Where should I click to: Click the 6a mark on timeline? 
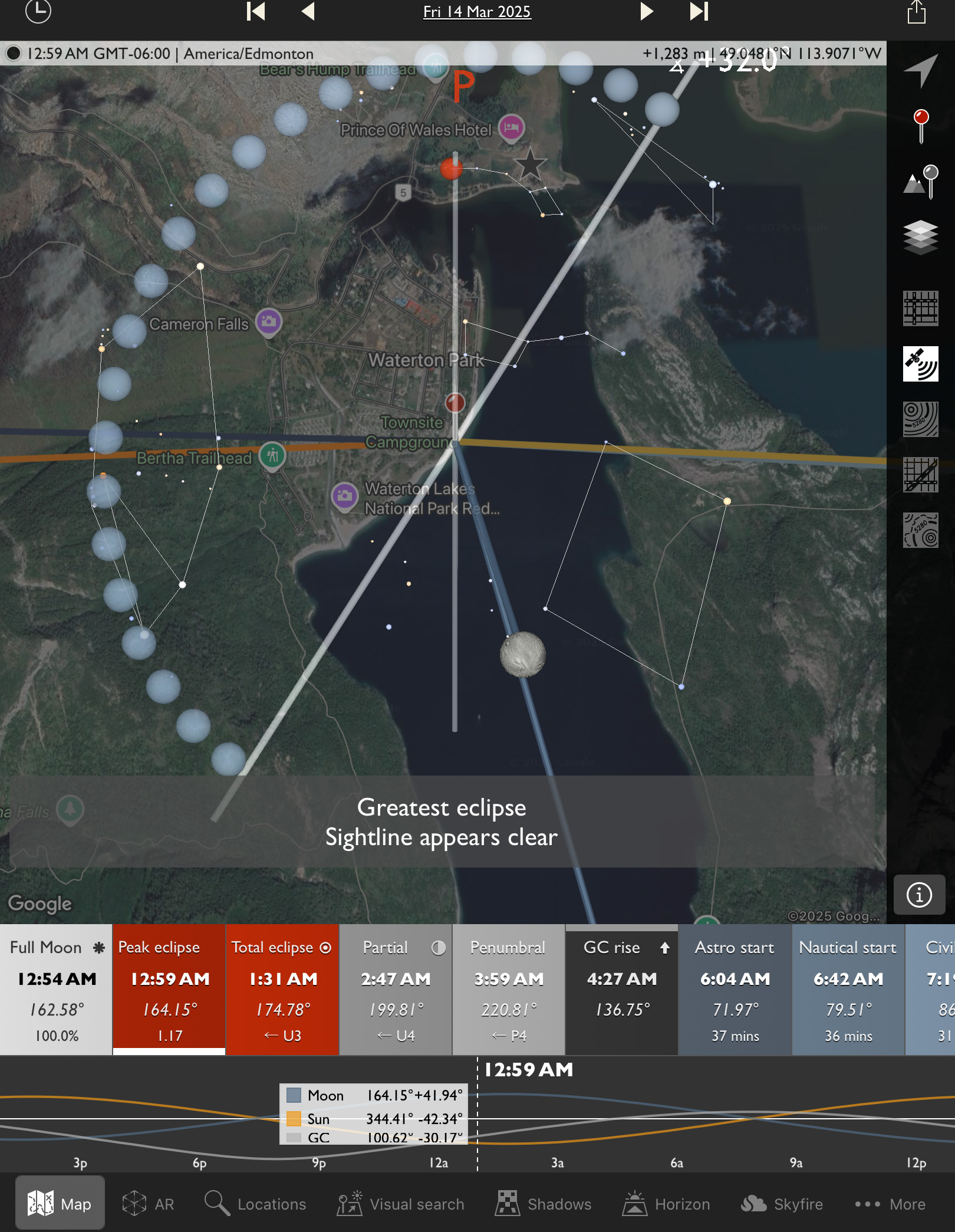677,1162
